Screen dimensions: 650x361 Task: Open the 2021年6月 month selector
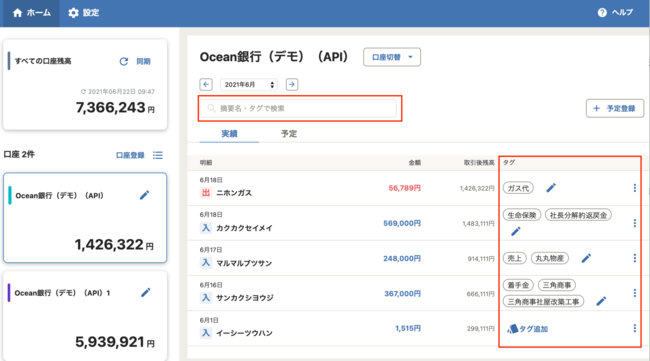[249, 85]
